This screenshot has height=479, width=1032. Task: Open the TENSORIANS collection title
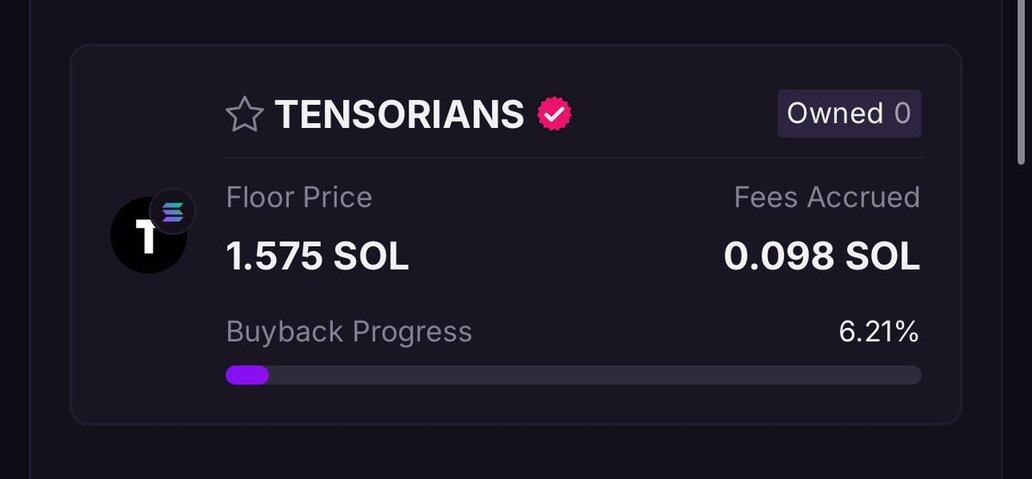399,115
